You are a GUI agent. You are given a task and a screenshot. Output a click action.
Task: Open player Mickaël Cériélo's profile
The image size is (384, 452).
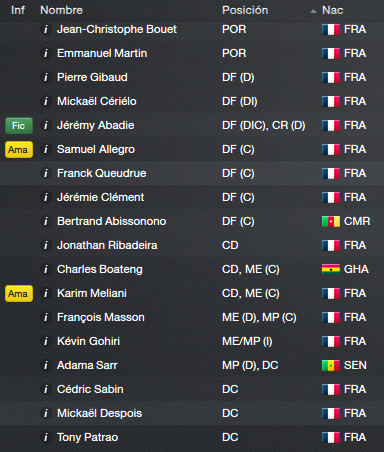tap(97, 101)
